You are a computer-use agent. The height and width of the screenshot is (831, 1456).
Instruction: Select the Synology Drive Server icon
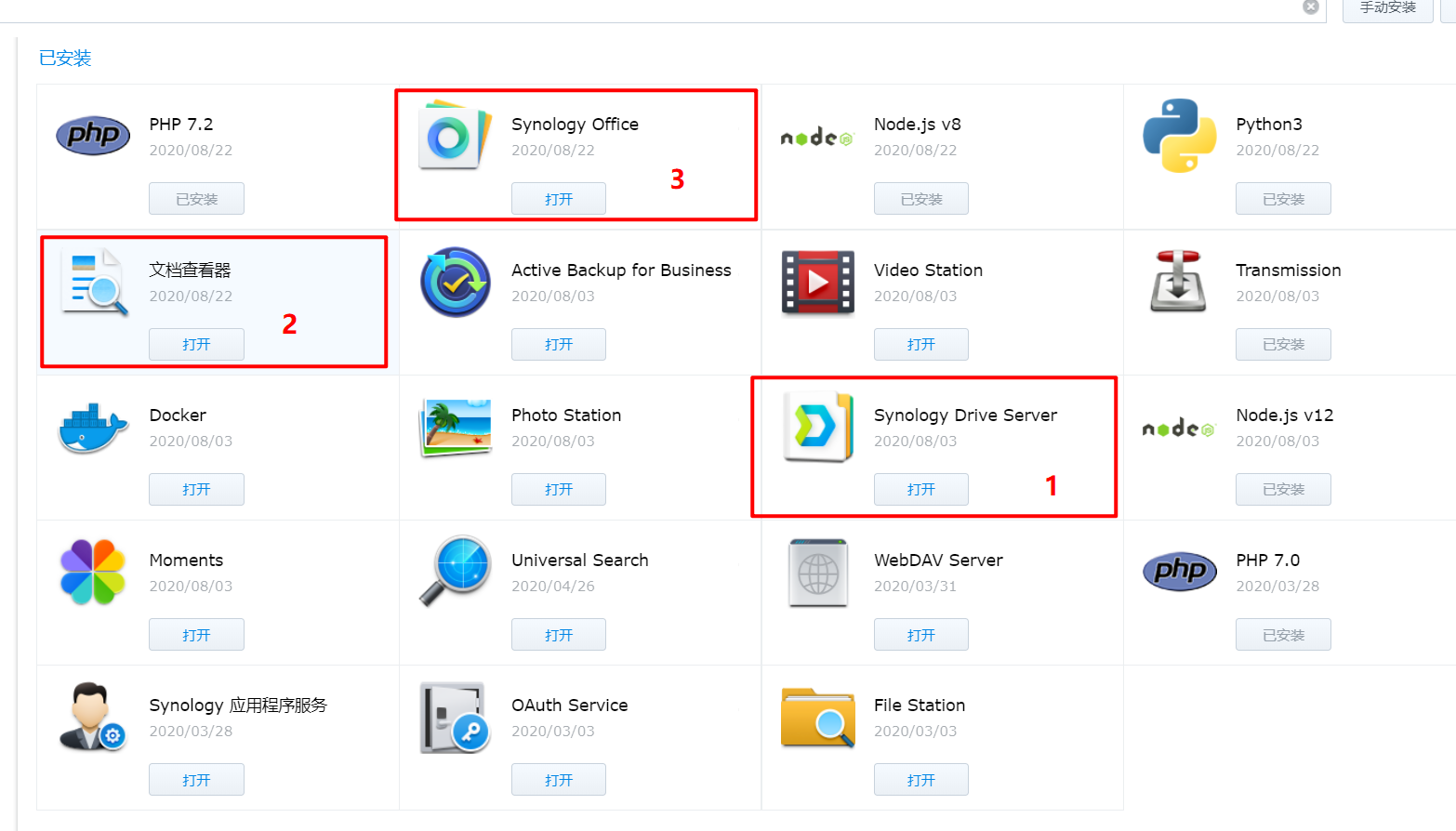(818, 427)
